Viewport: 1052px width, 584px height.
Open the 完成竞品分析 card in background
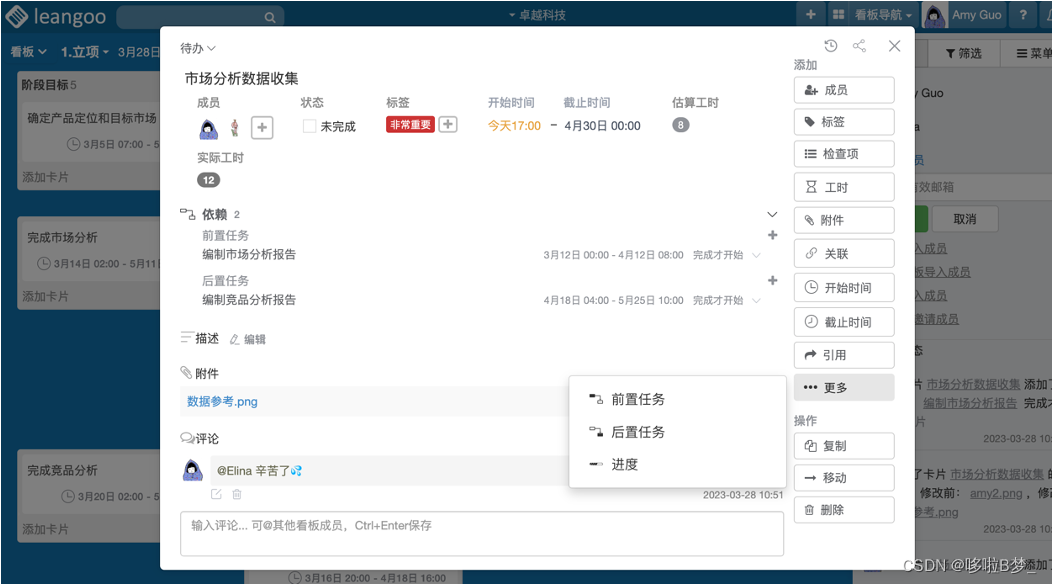[90, 483]
